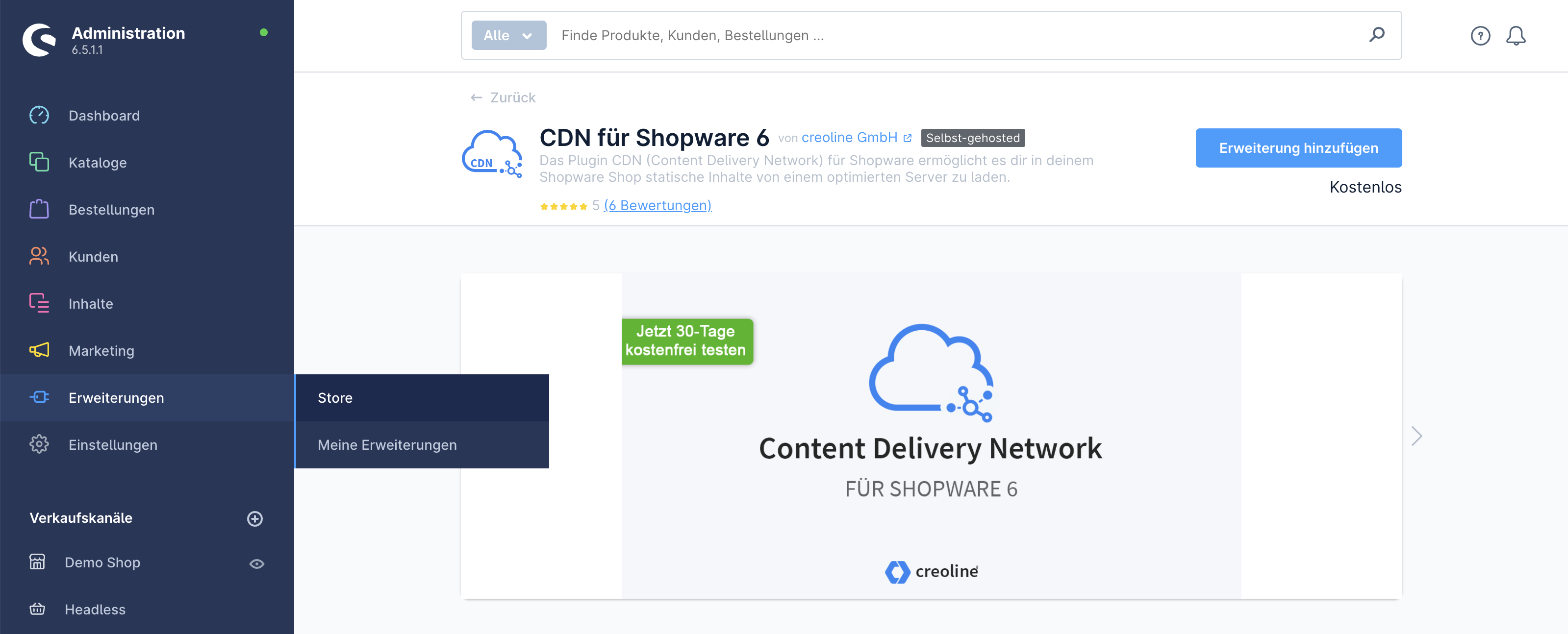Click the plugin description paragraph
Screen dimensions: 1568x634
tap(816, 169)
